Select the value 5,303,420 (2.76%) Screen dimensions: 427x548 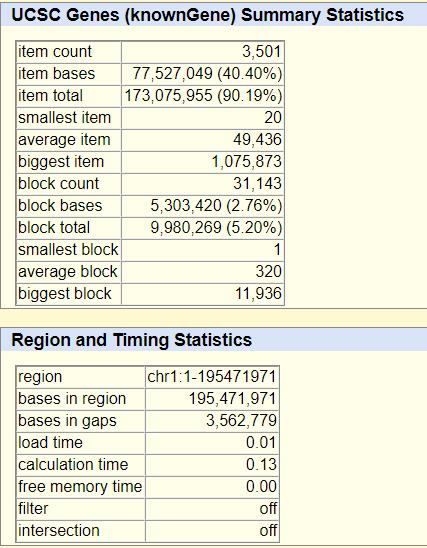coord(216,206)
